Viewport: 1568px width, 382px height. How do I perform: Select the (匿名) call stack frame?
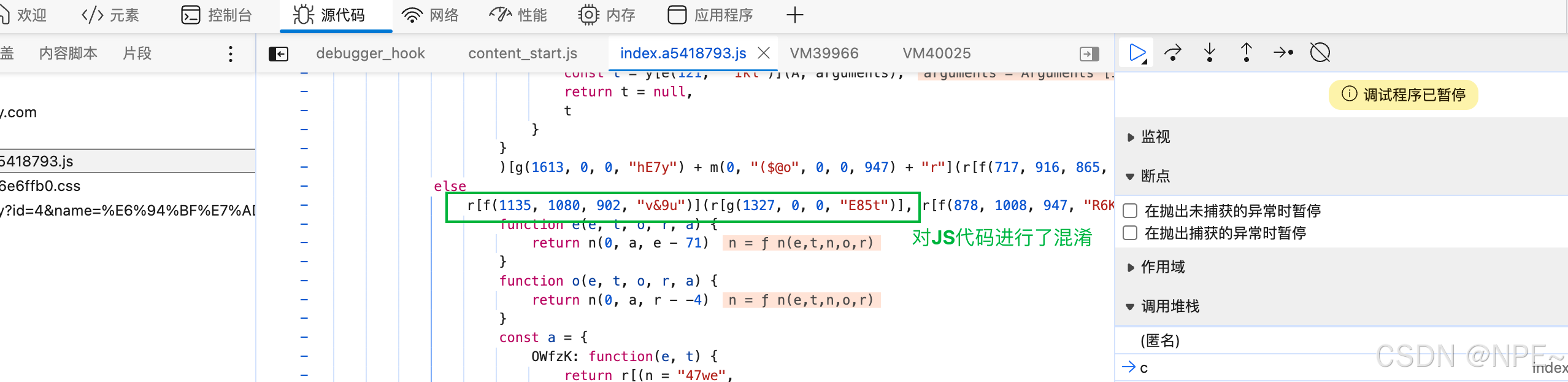pos(1160,341)
